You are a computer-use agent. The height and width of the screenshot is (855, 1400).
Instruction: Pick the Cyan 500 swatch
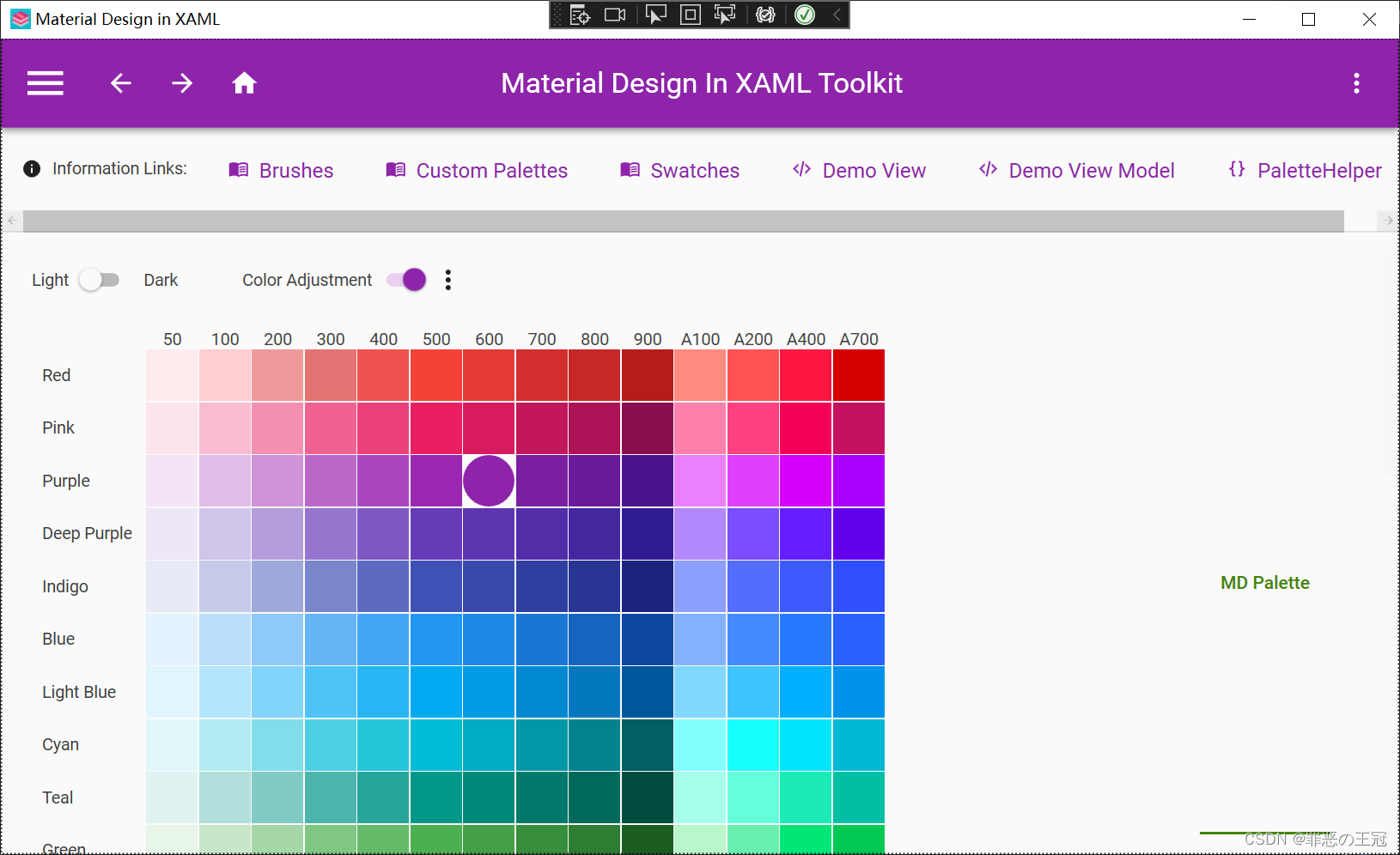click(x=436, y=745)
